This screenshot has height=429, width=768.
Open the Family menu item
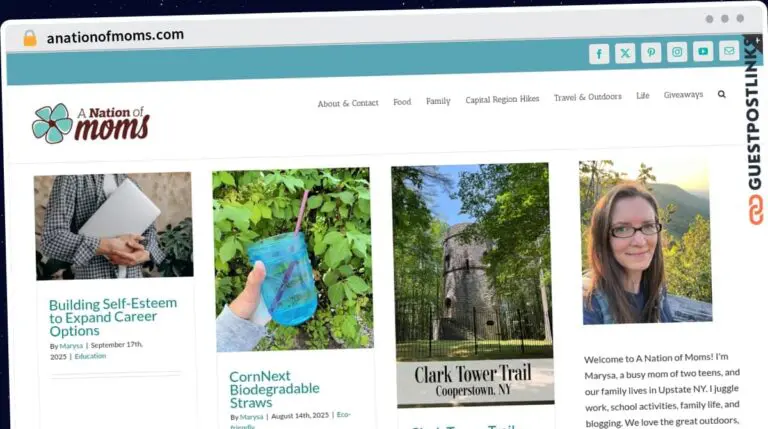pyautogui.click(x=438, y=101)
